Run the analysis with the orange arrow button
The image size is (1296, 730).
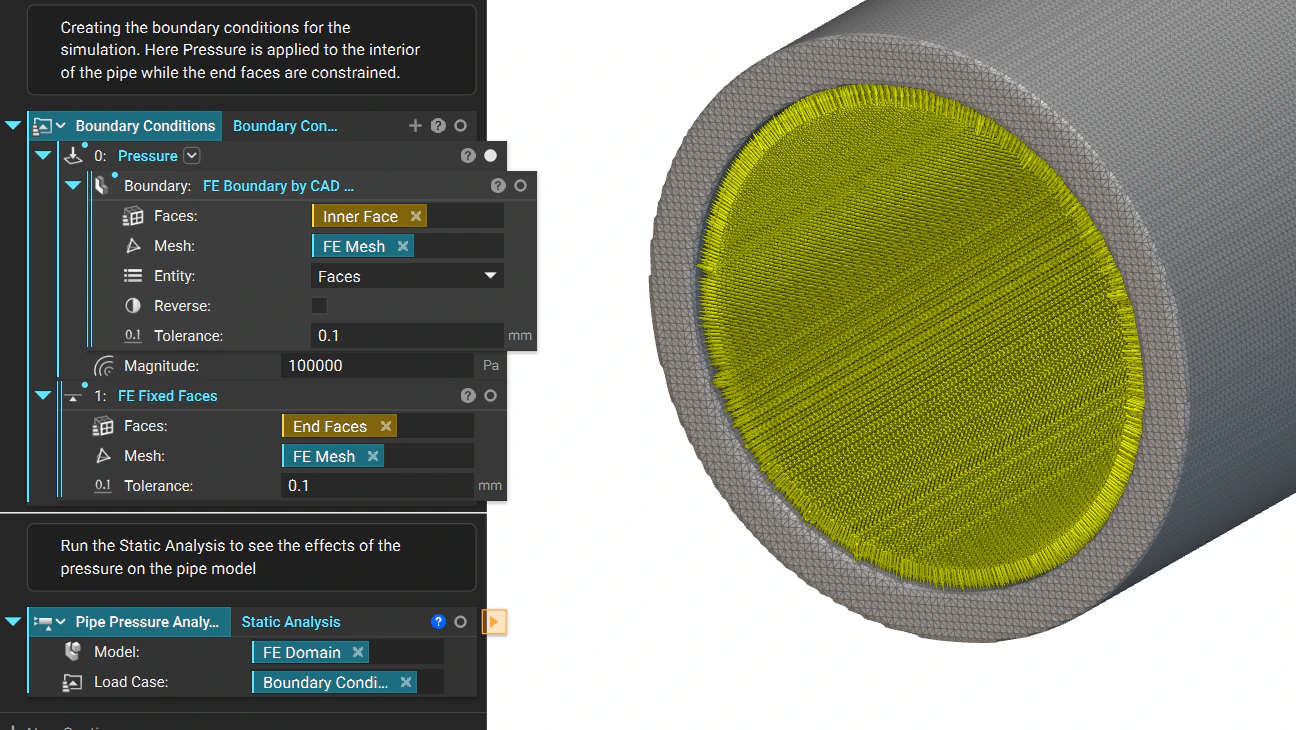494,621
